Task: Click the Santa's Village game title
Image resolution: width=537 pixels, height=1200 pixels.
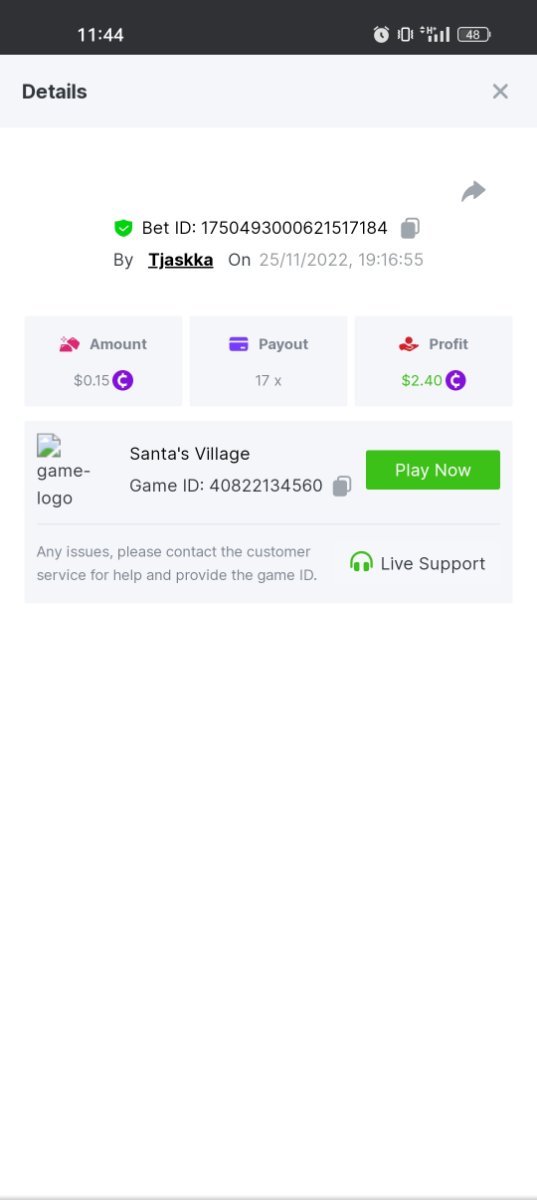Action: (x=190, y=453)
